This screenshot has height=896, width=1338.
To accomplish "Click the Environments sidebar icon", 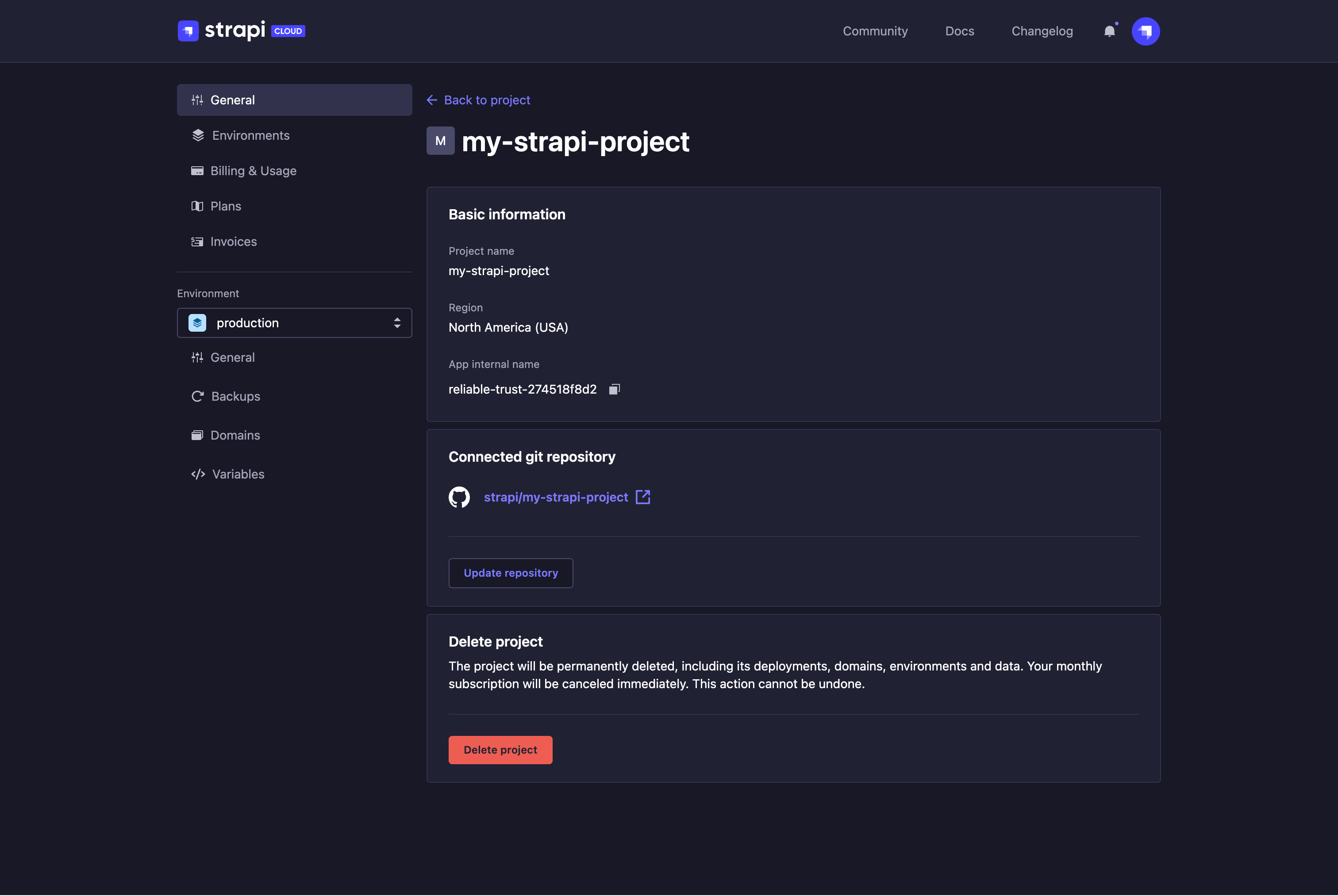I will (x=197, y=135).
